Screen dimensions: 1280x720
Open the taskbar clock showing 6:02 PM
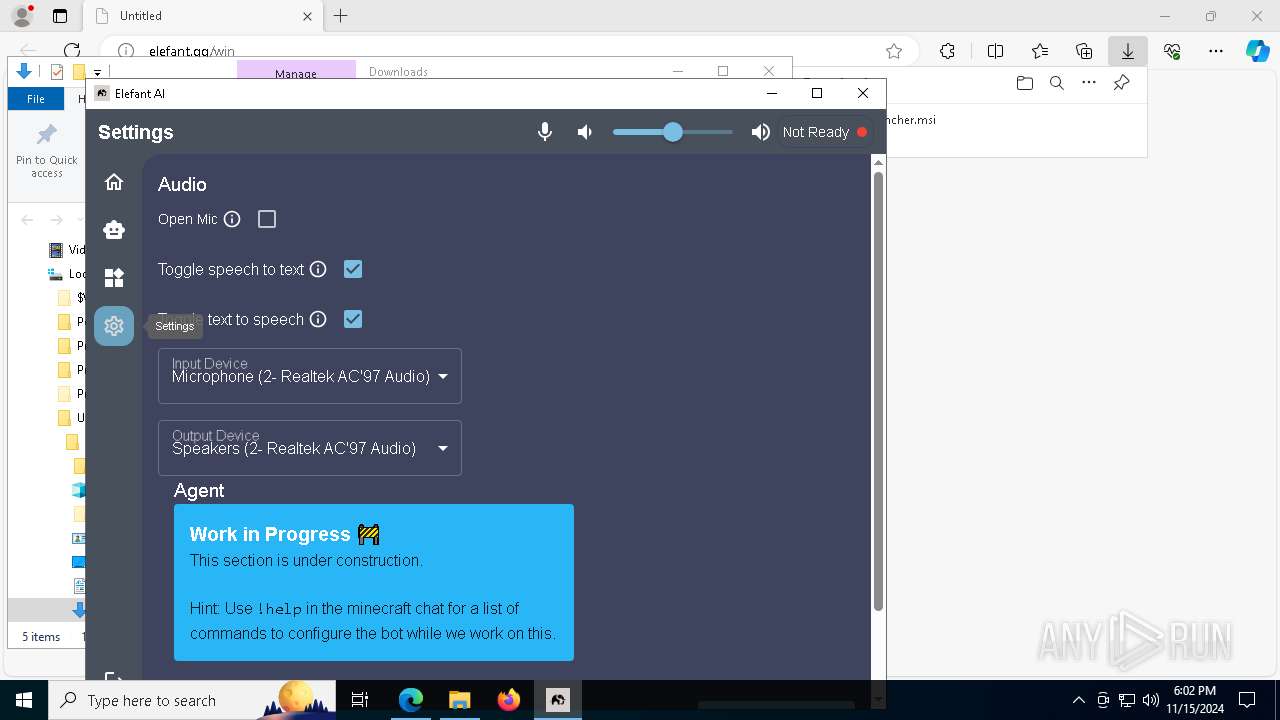(1194, 700)
